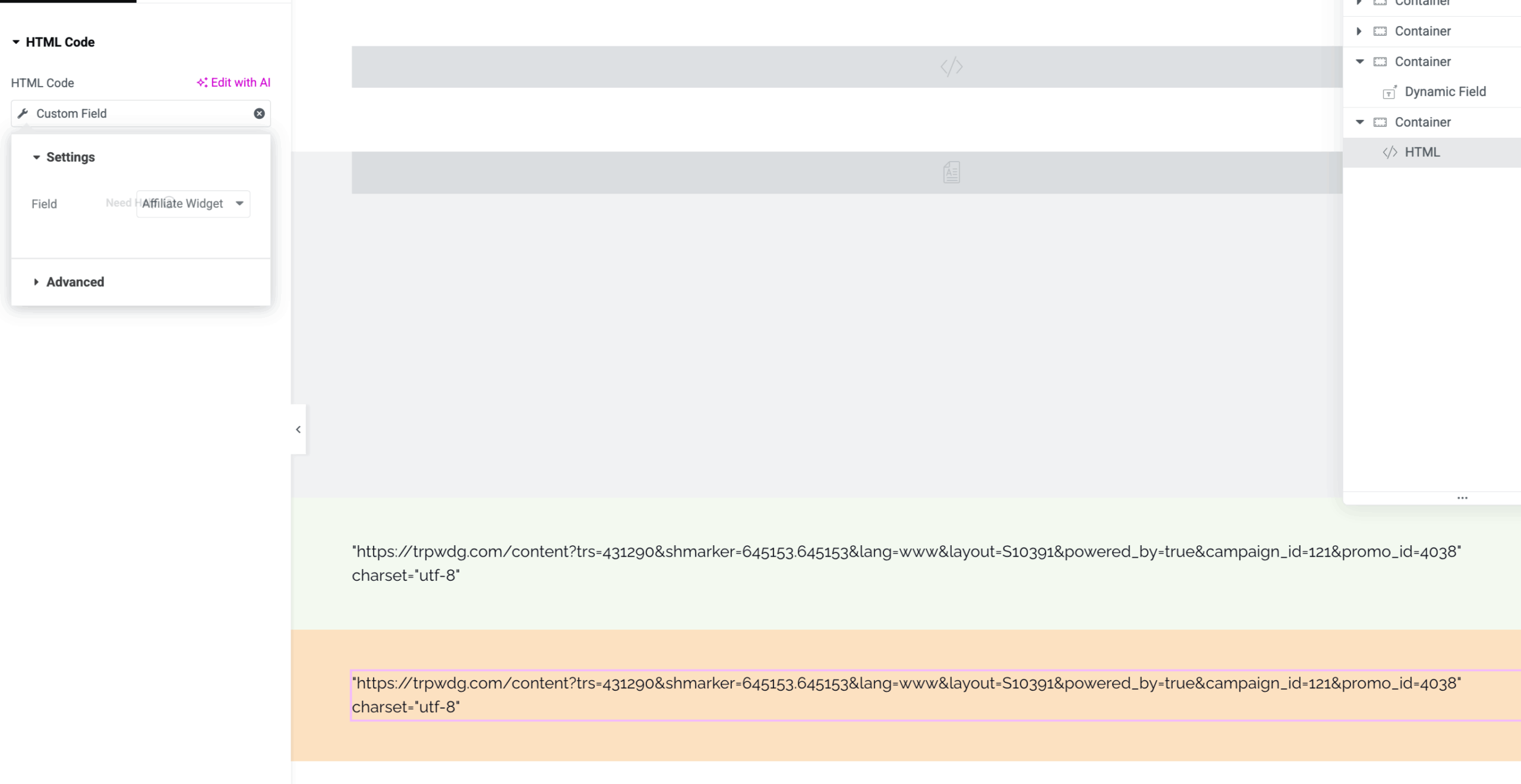Image resolution: width=1521 pixels, height=784 pixels.
Task: Click the container icon of the Dynamic Field's parent
Action: pyautogui.click(x=1380, y=62)
